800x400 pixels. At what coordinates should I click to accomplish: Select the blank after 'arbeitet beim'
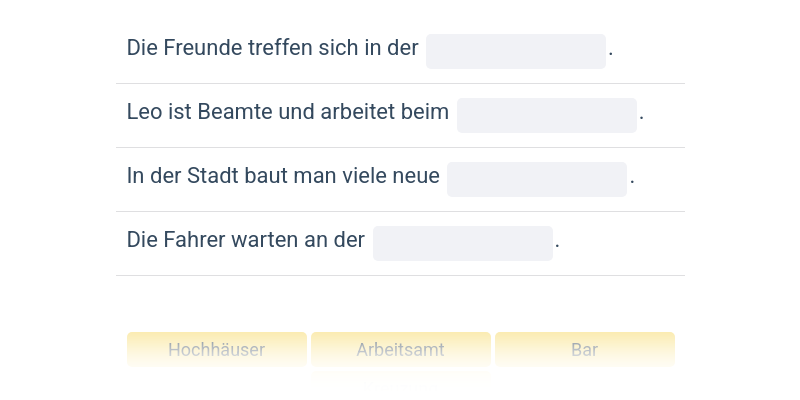click(546, 115)
